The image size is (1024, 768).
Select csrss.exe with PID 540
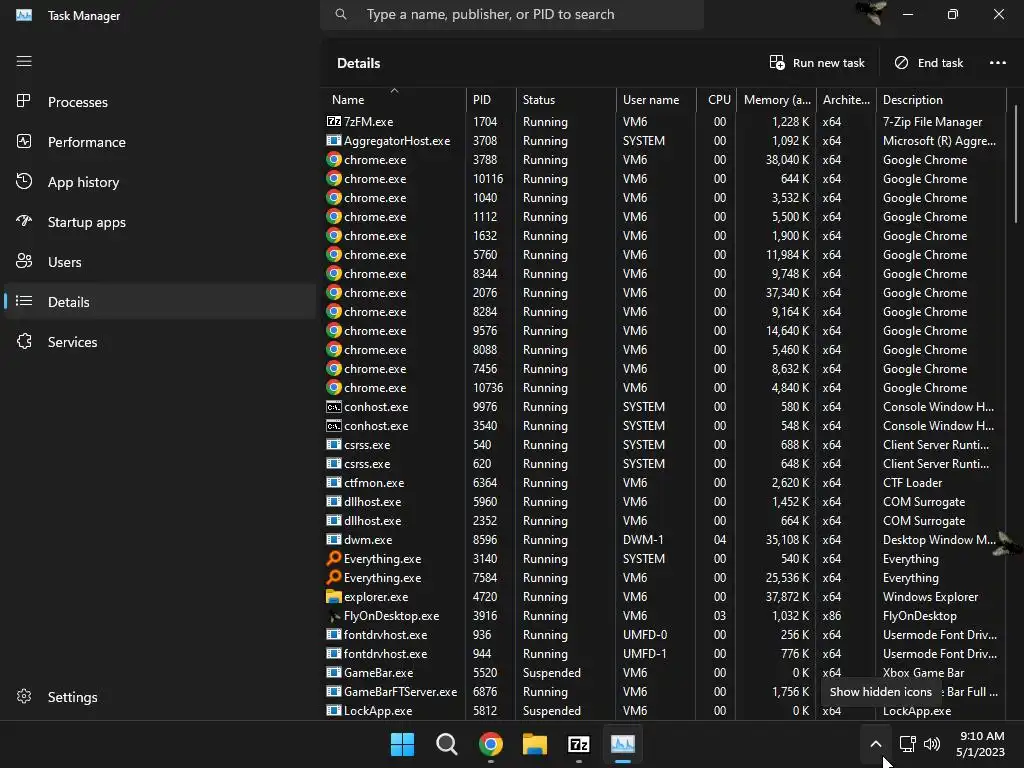pos(665,445)
